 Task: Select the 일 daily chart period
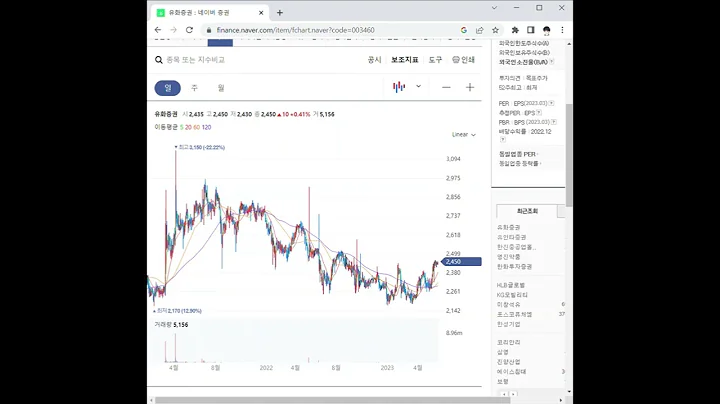pyautogui.click(x=168, y=88)
